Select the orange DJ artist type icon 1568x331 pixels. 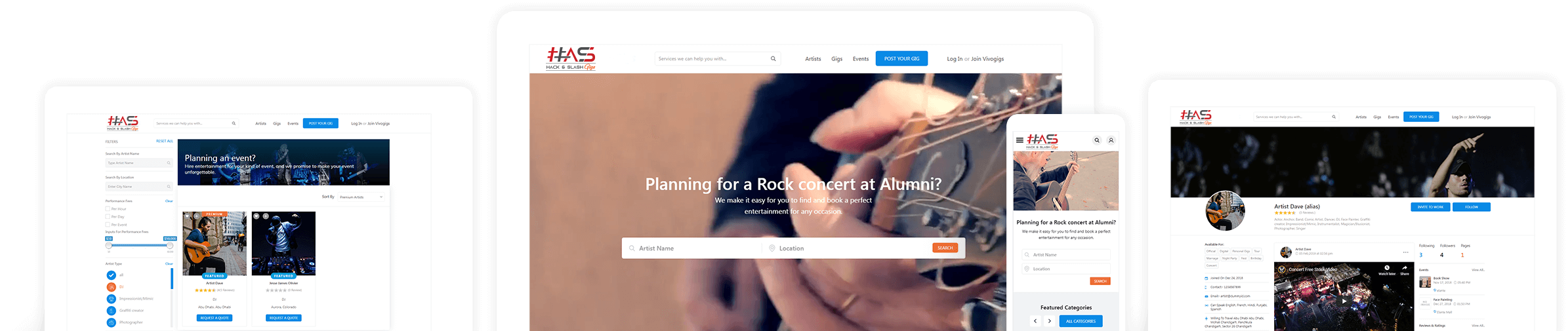111,287
